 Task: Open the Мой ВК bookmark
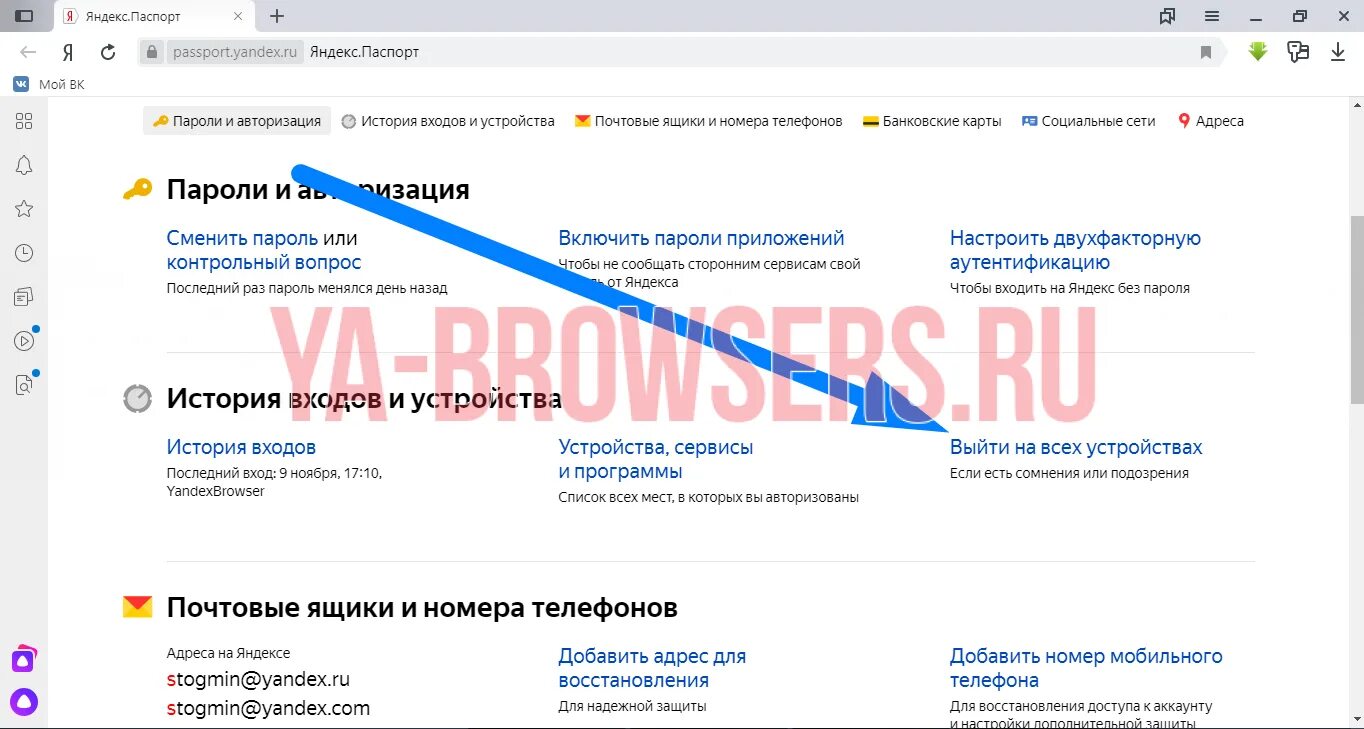[49, 85]
